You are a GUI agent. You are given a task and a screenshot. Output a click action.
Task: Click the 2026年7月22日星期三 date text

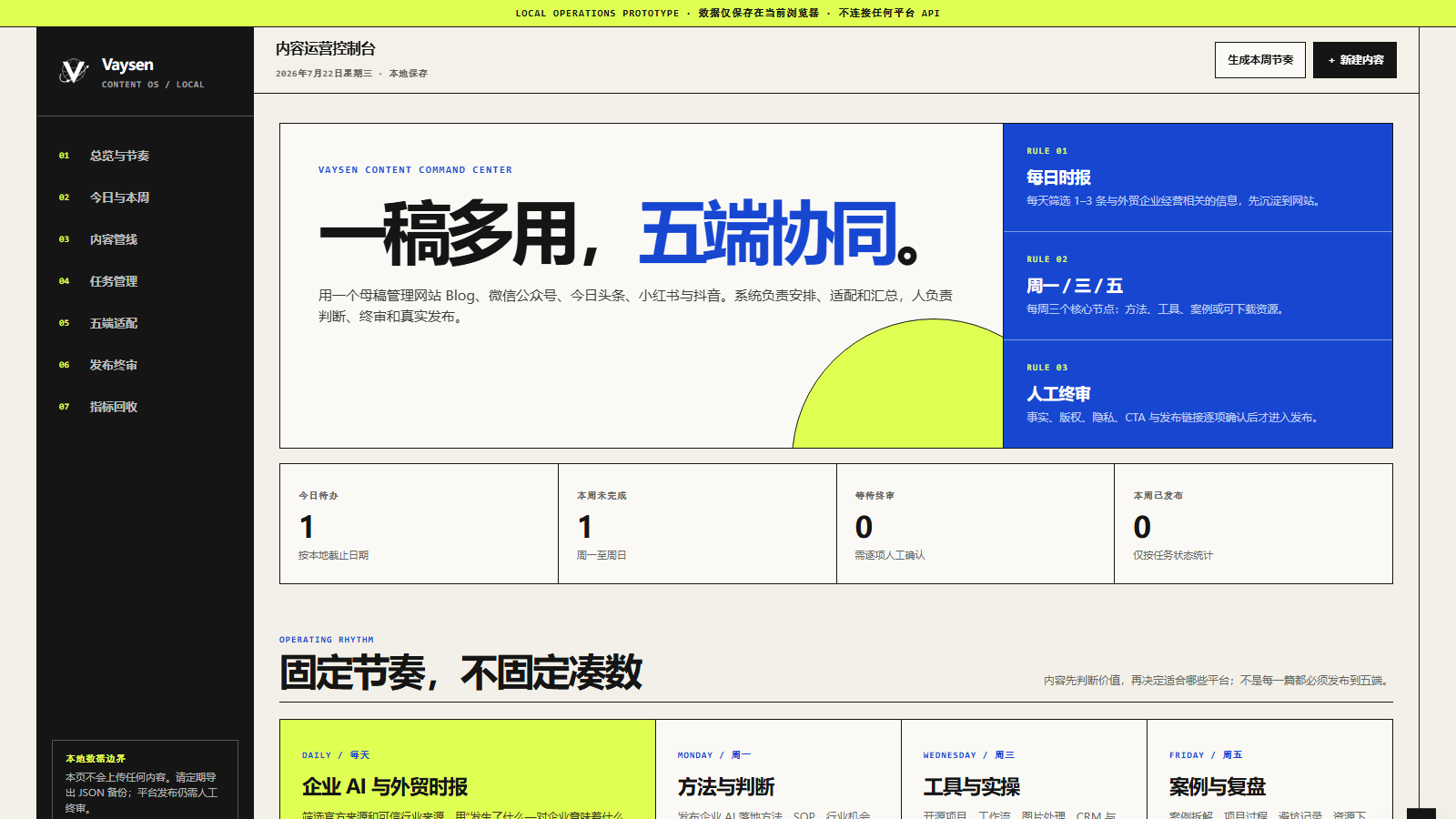point(324,74)
